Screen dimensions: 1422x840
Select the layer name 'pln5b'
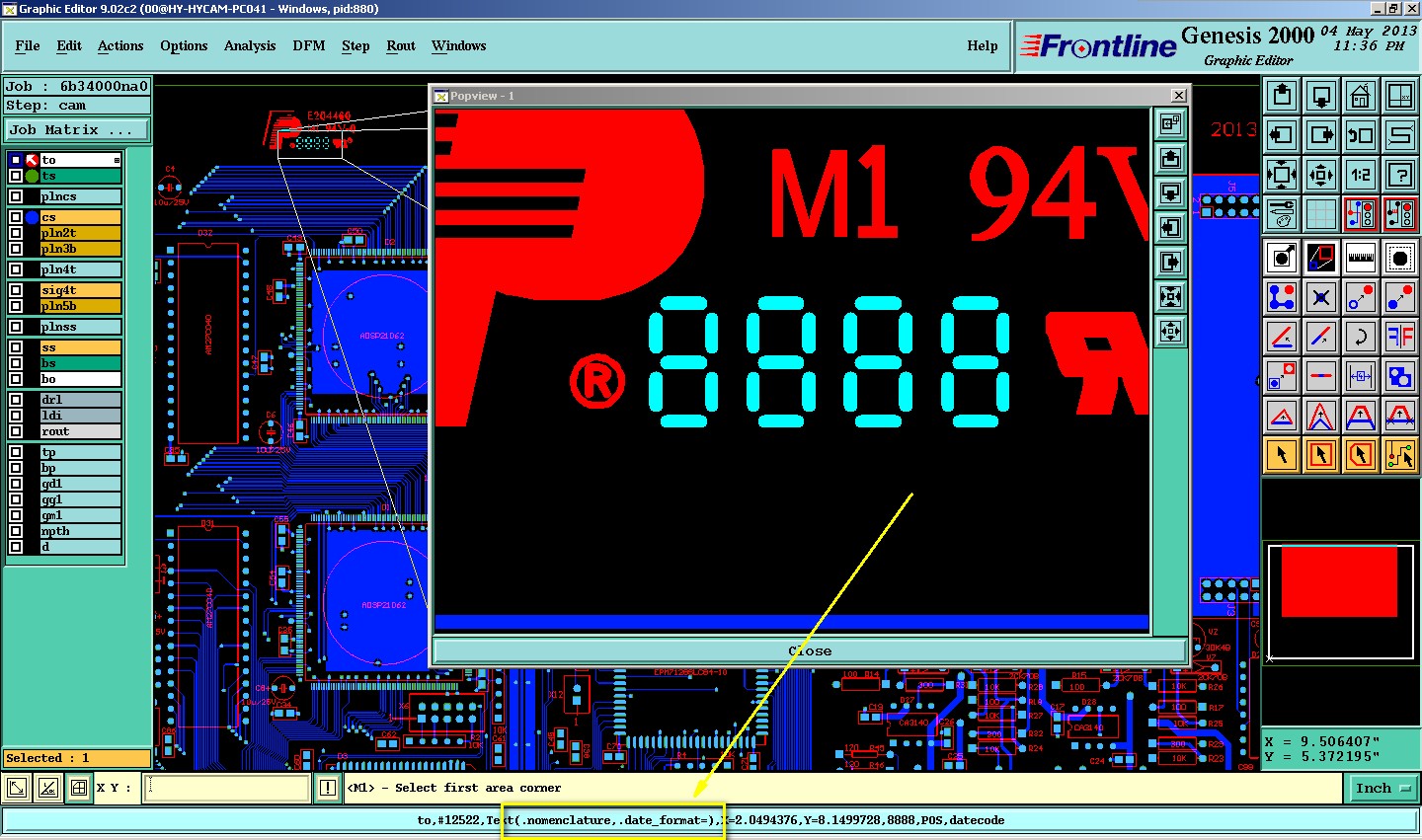pyautogui.click(x=80, y=306)
